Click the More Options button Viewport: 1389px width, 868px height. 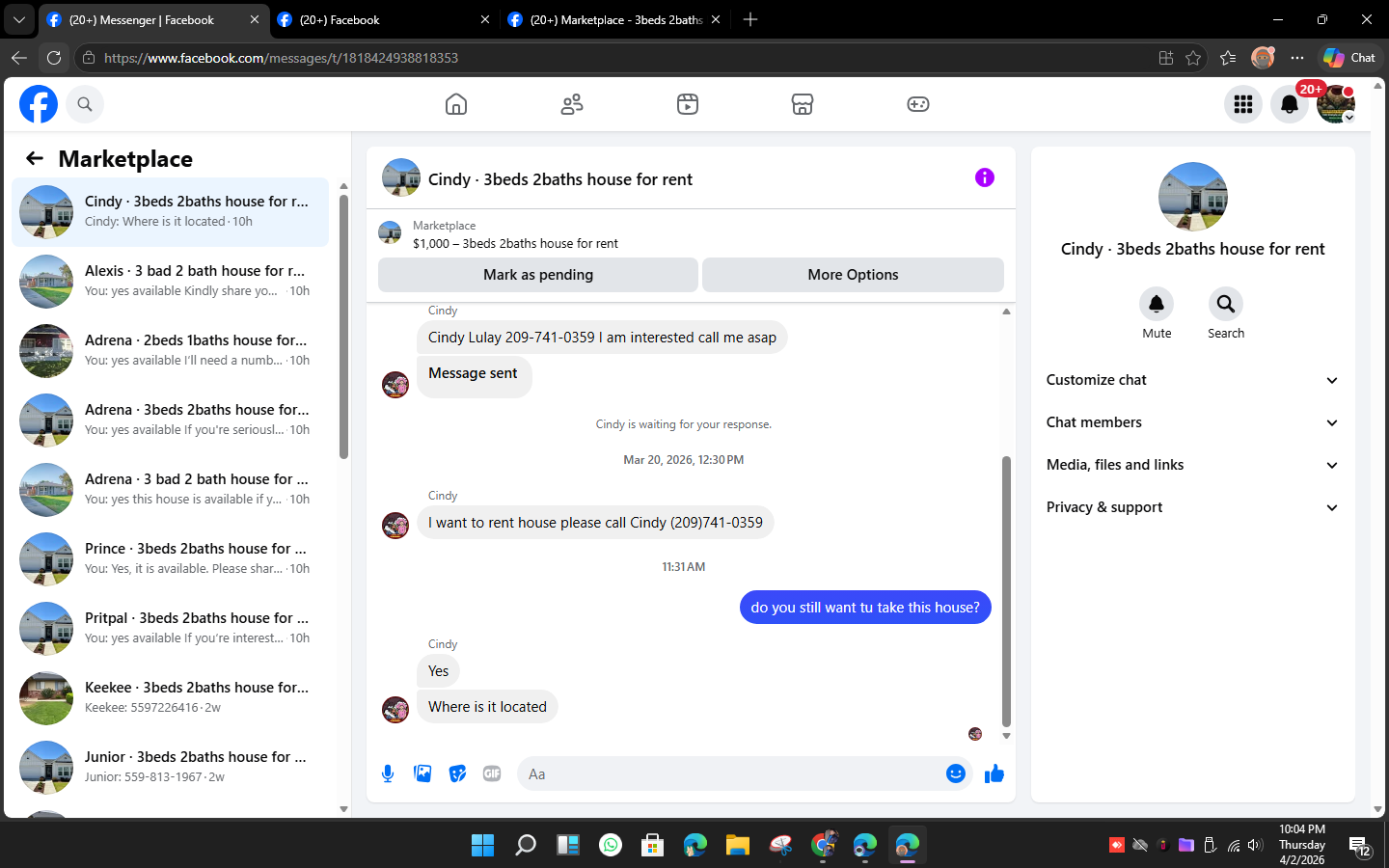tap(853, 275)
